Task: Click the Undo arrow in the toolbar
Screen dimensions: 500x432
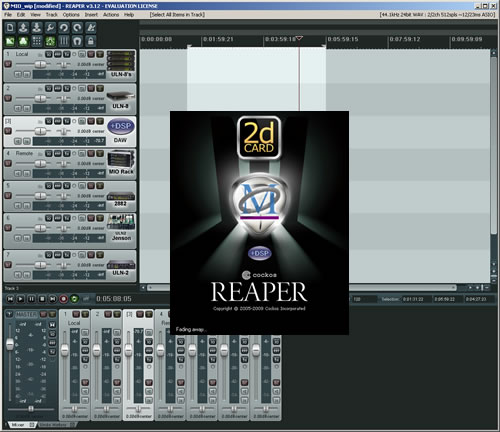Action: tap(64, 28)
